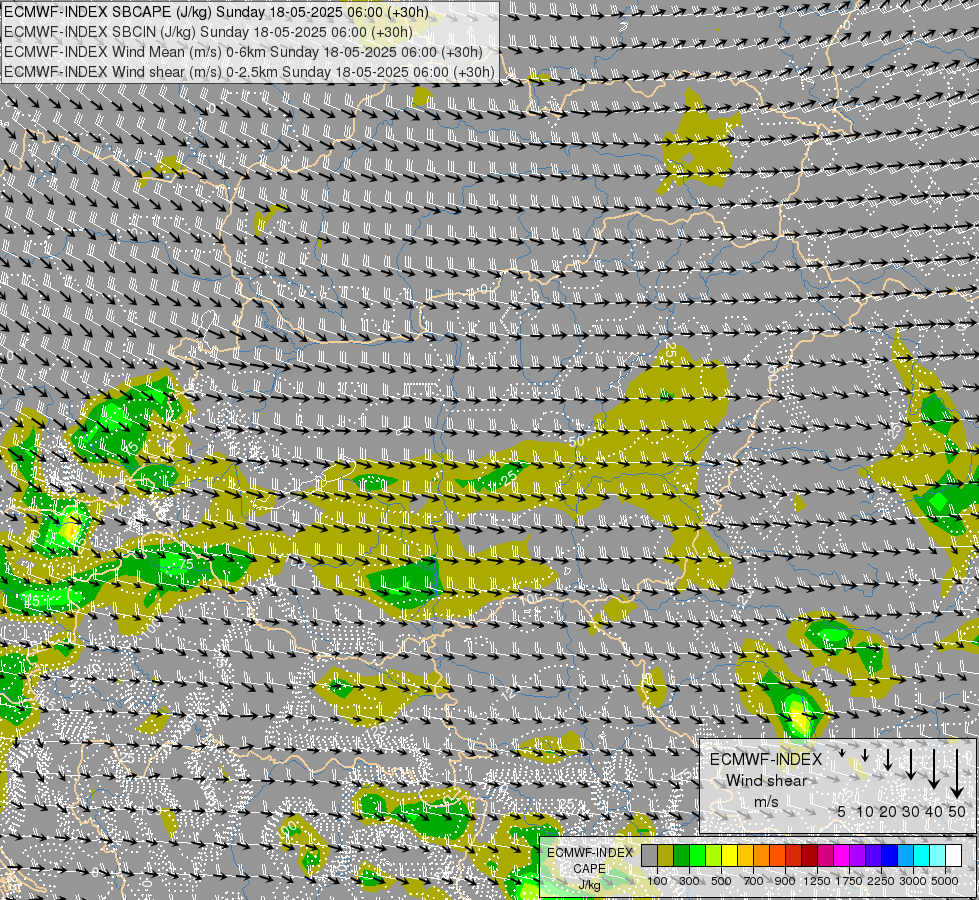Select the red-orange swatch left of 900 tick
The image size is (979, 900).
[x=777, y=856]
